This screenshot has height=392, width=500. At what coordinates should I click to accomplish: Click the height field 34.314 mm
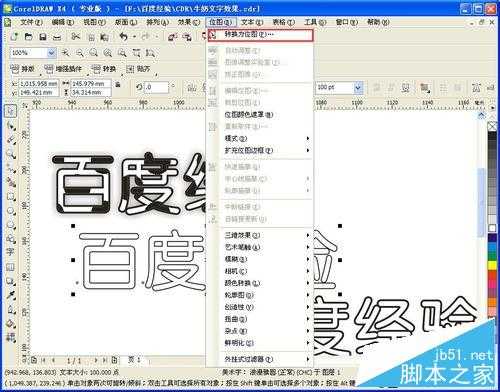(91, 92)
